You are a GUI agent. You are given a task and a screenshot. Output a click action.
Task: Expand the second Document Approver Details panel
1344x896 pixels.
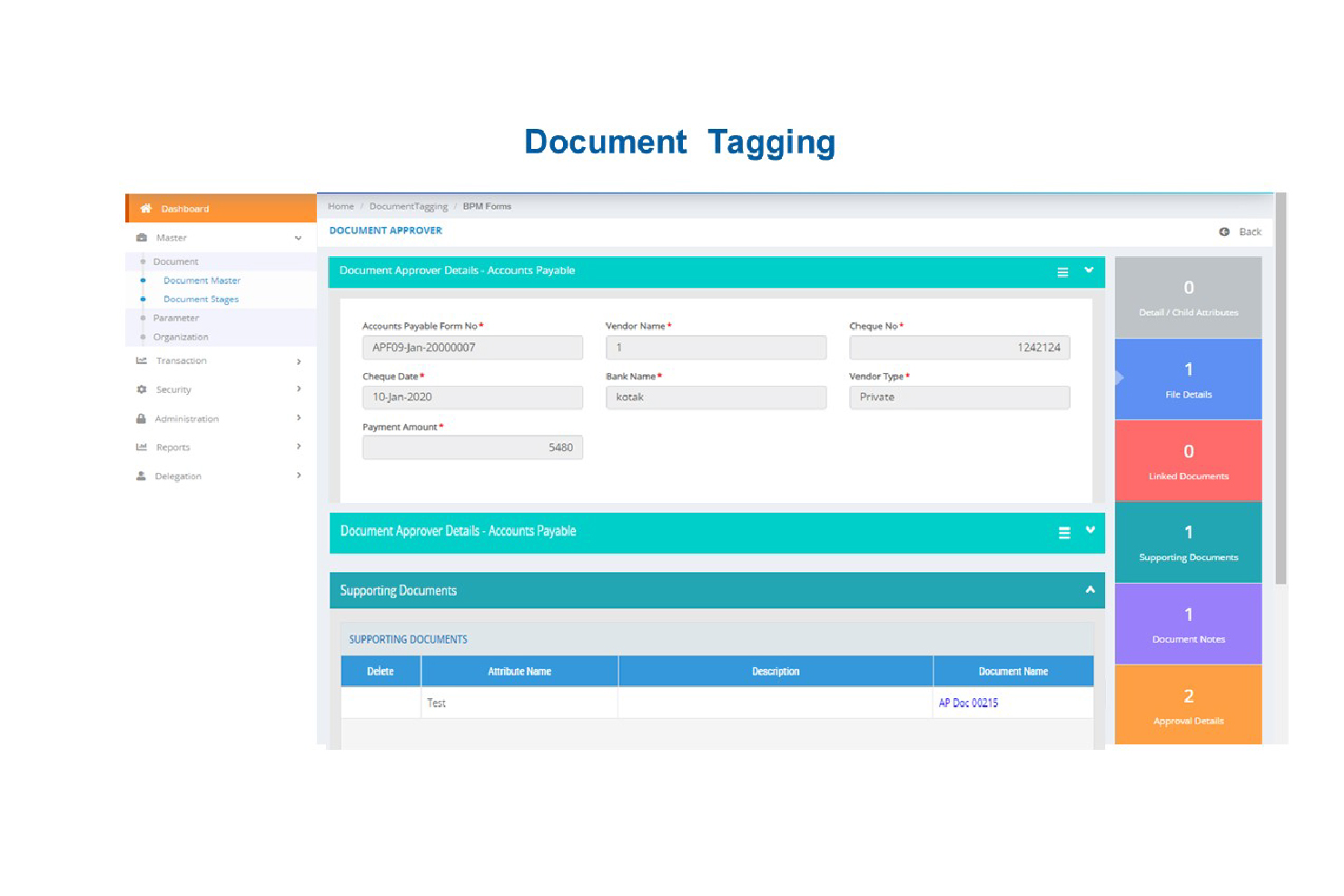[1091, 530]
